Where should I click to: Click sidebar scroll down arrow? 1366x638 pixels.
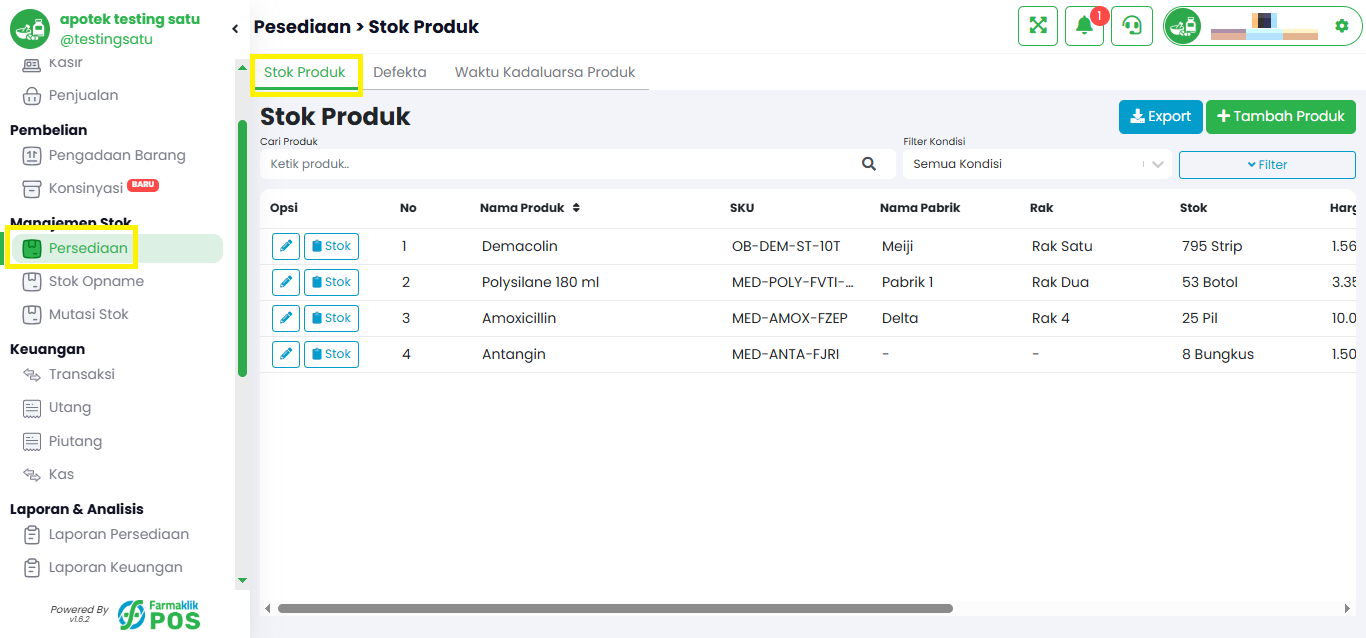tap(242, 580)
